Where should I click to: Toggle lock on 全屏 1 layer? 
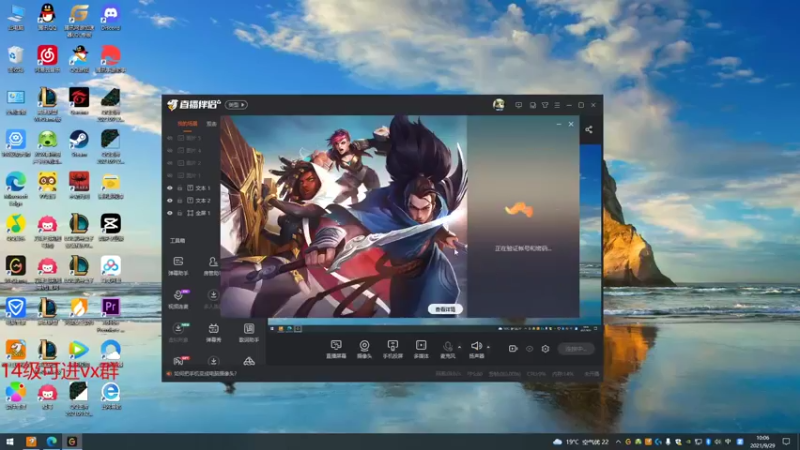[180, 213]
